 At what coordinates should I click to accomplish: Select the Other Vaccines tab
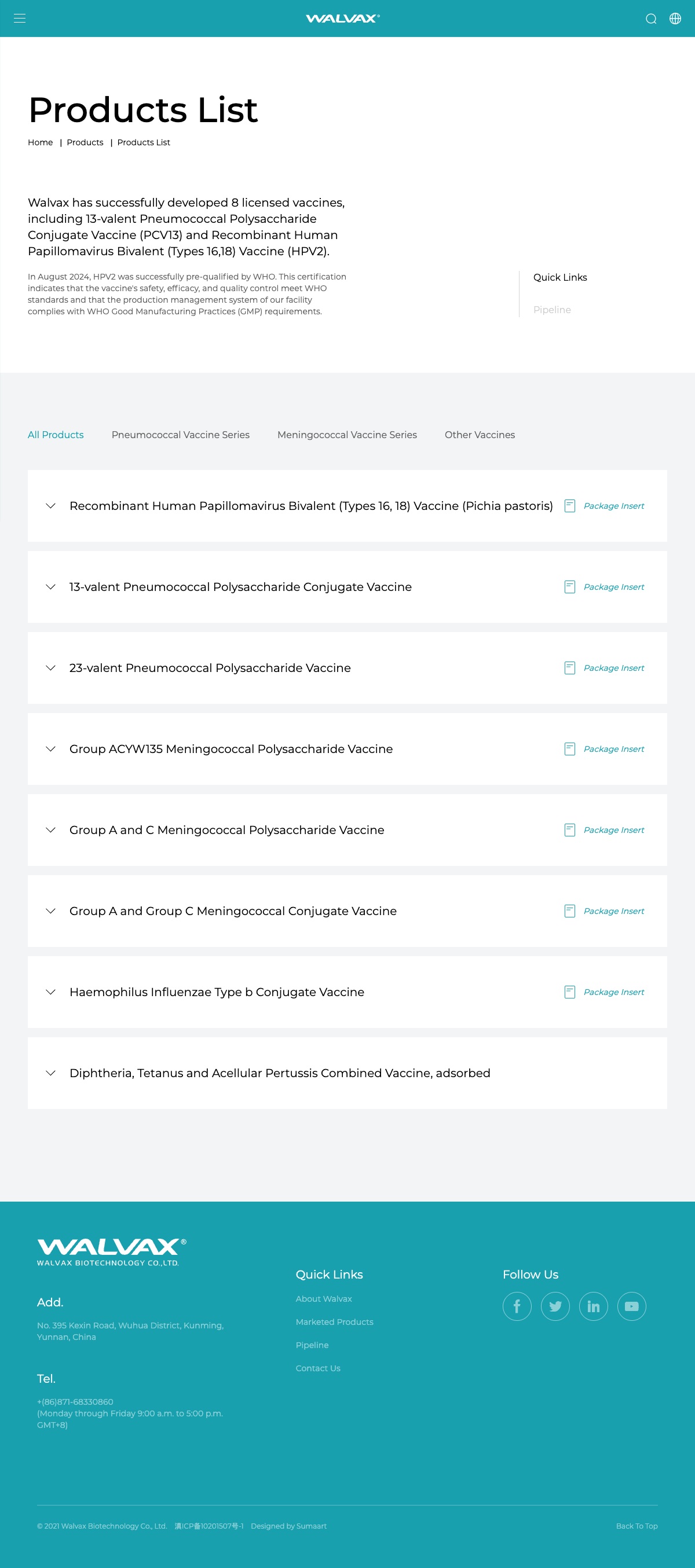point(480,435)
